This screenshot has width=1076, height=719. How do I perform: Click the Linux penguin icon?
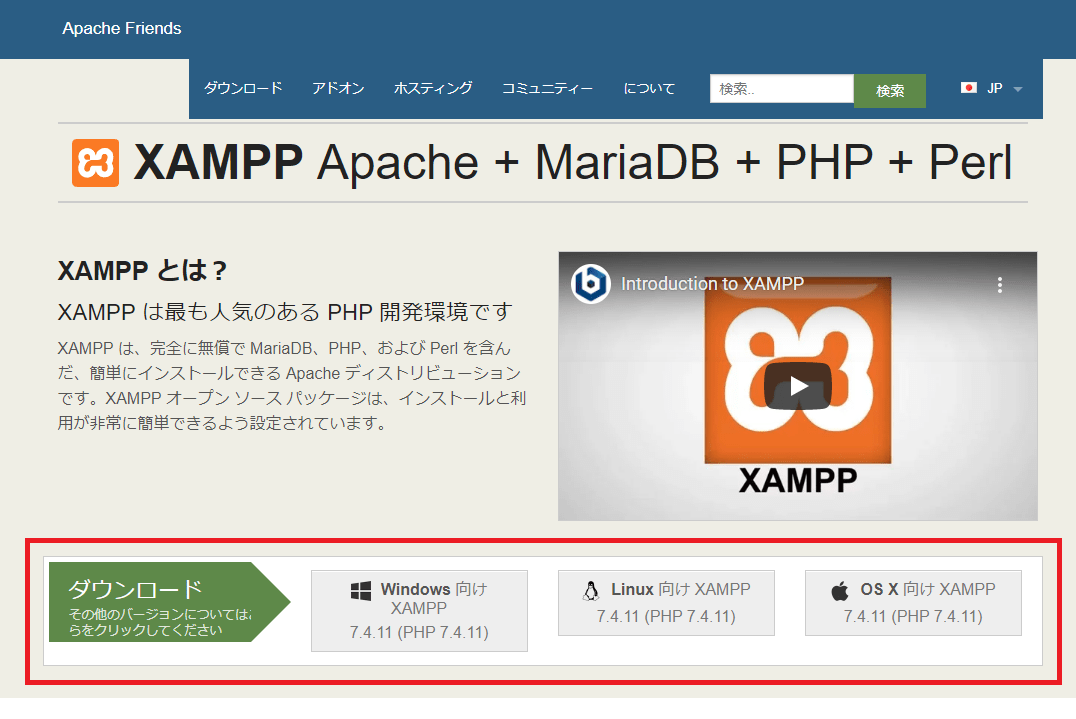[x=590, y=591]
